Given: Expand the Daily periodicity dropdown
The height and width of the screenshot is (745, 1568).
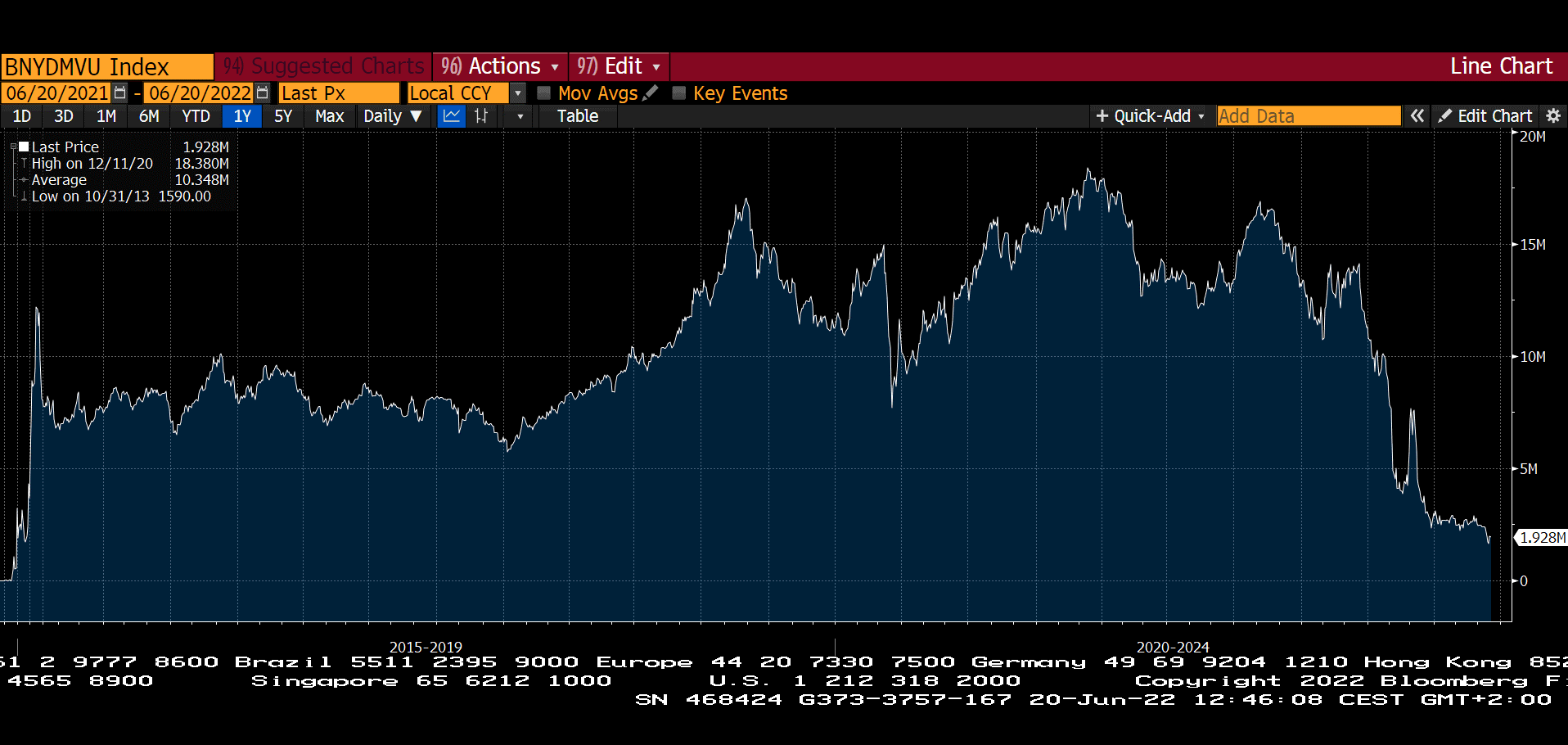Looking at the screenshot, I should pos(393,116).
